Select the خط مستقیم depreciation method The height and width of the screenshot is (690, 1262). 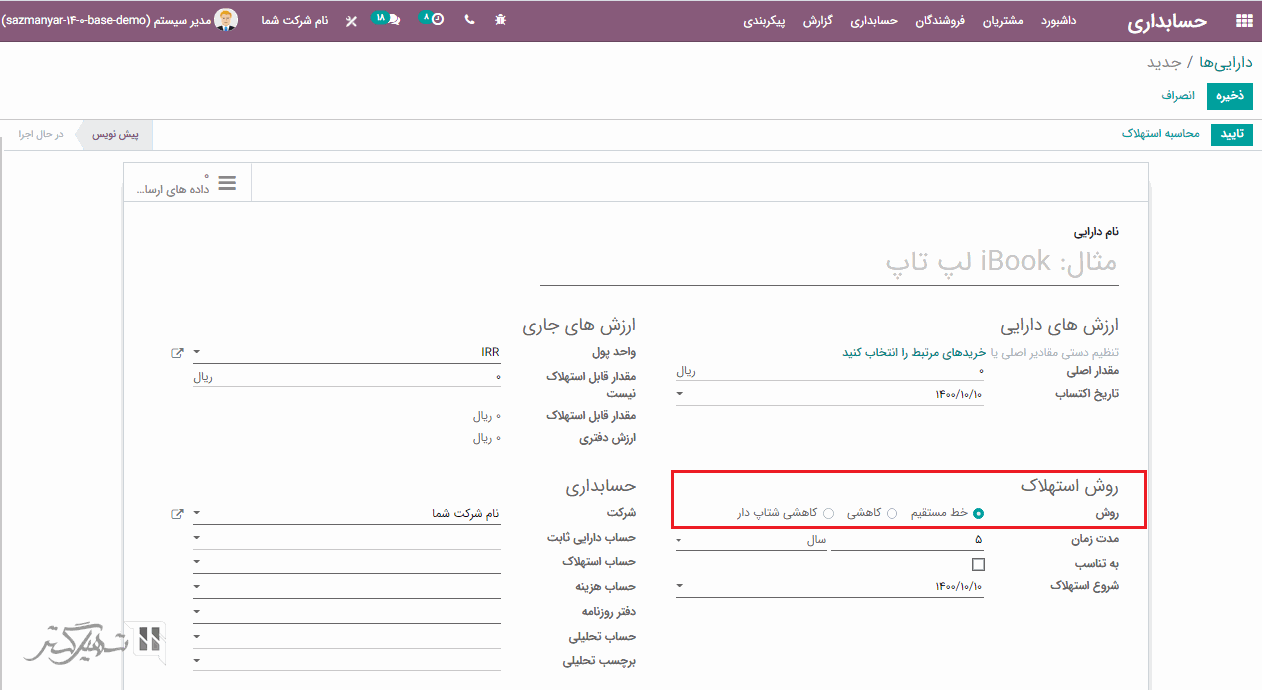(x=978, y=513)
